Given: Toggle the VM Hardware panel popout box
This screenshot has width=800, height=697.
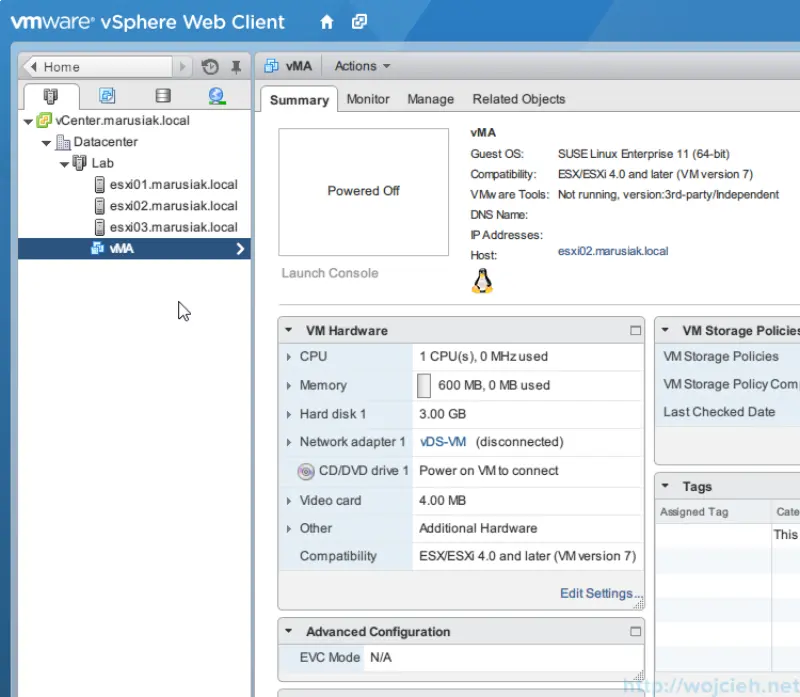Looking at the screenshot, I should pos(634,330).
